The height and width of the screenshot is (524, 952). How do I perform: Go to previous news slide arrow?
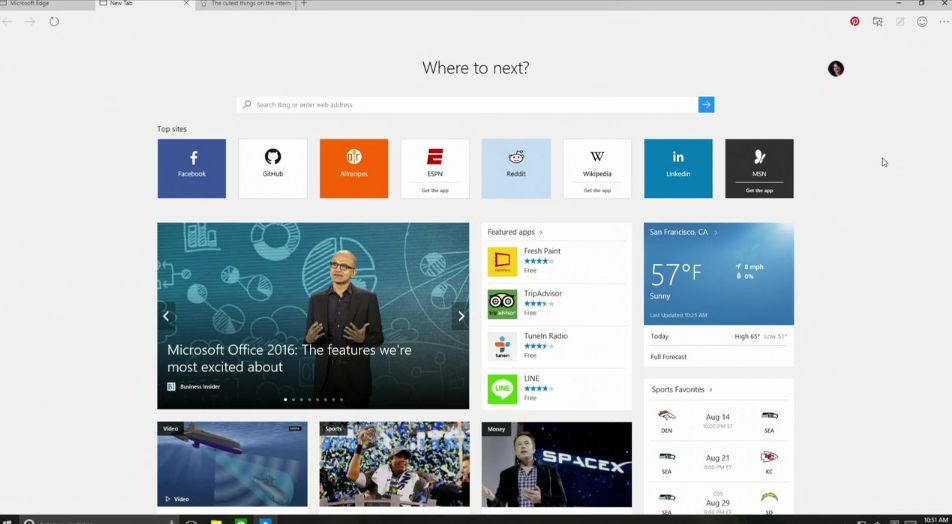pos(166,316)
